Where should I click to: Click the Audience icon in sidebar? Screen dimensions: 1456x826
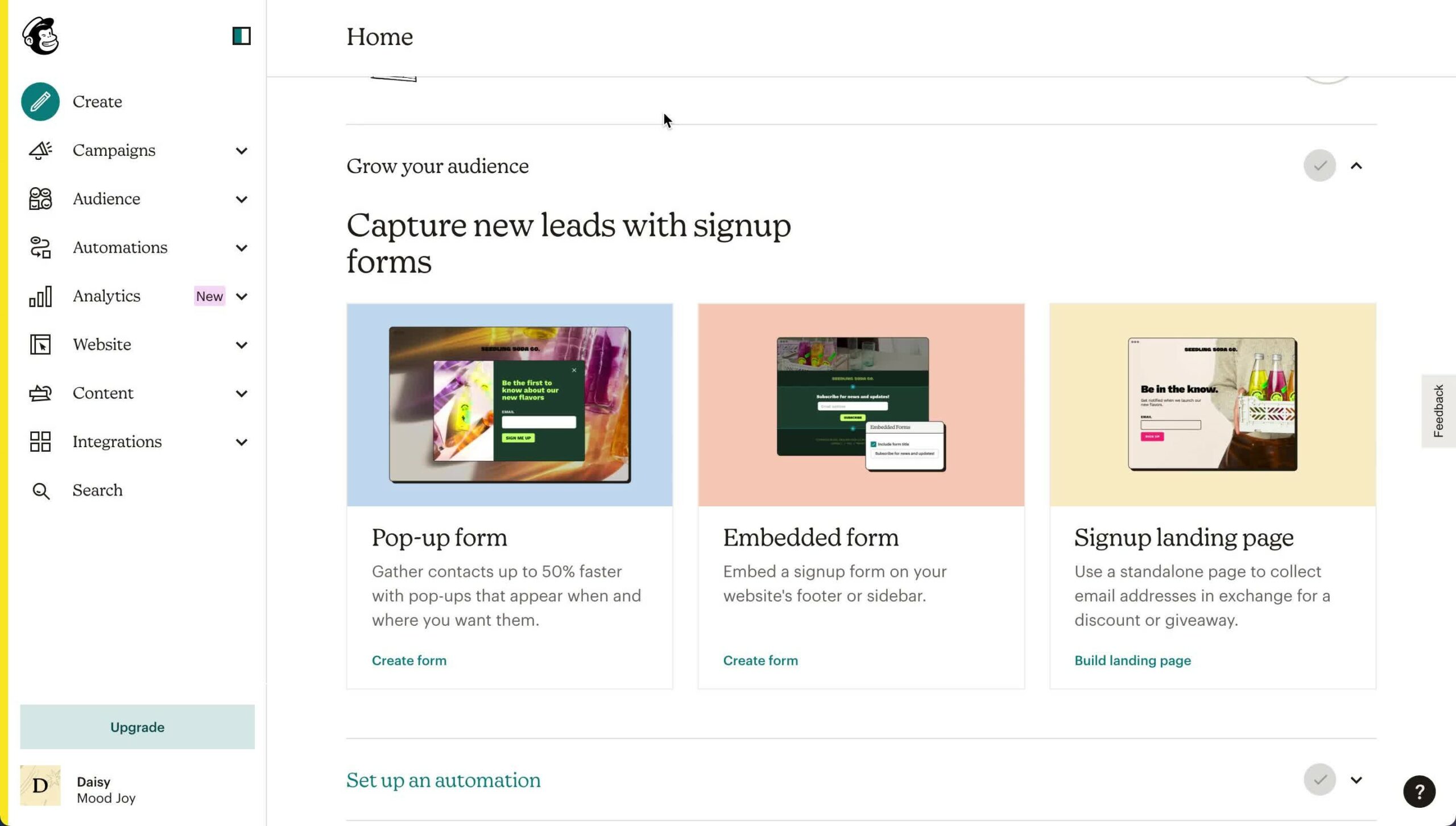click(x=40, y=198)
